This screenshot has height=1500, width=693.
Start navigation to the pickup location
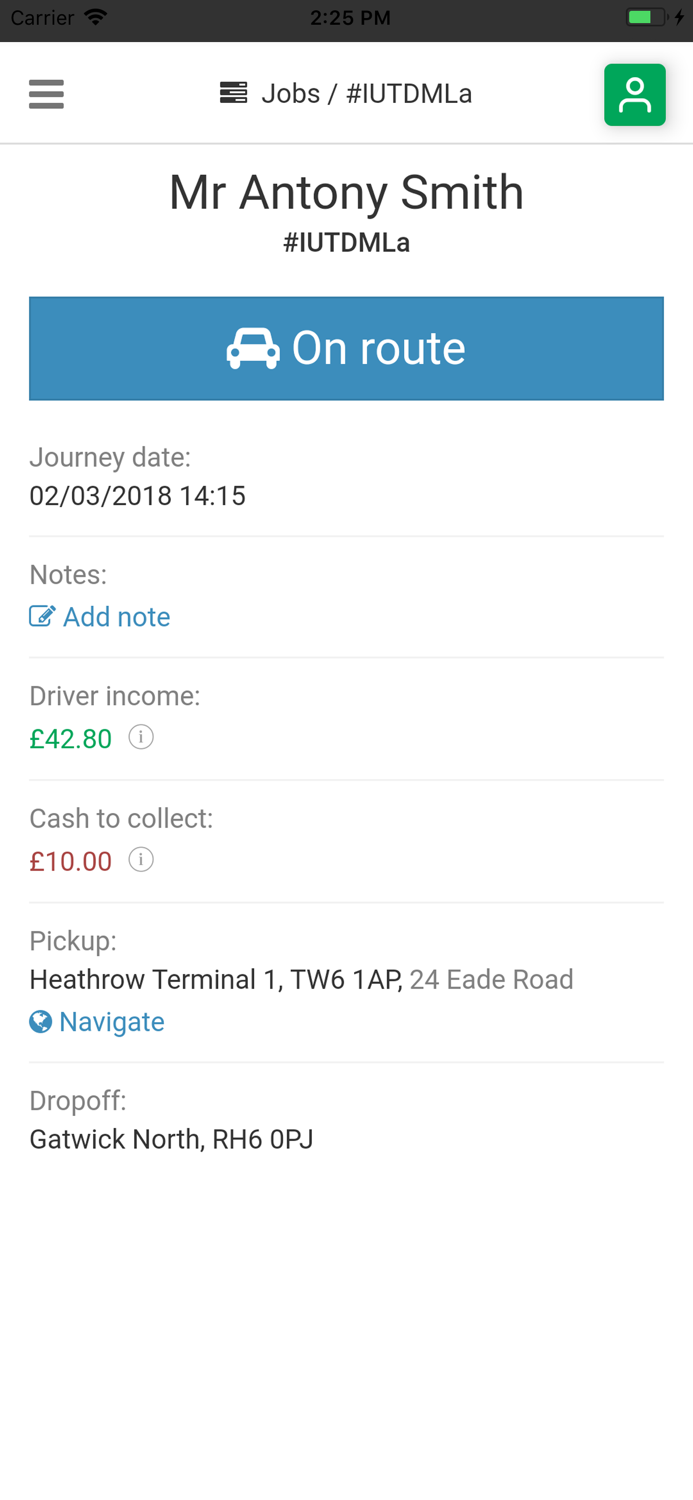111,1021
